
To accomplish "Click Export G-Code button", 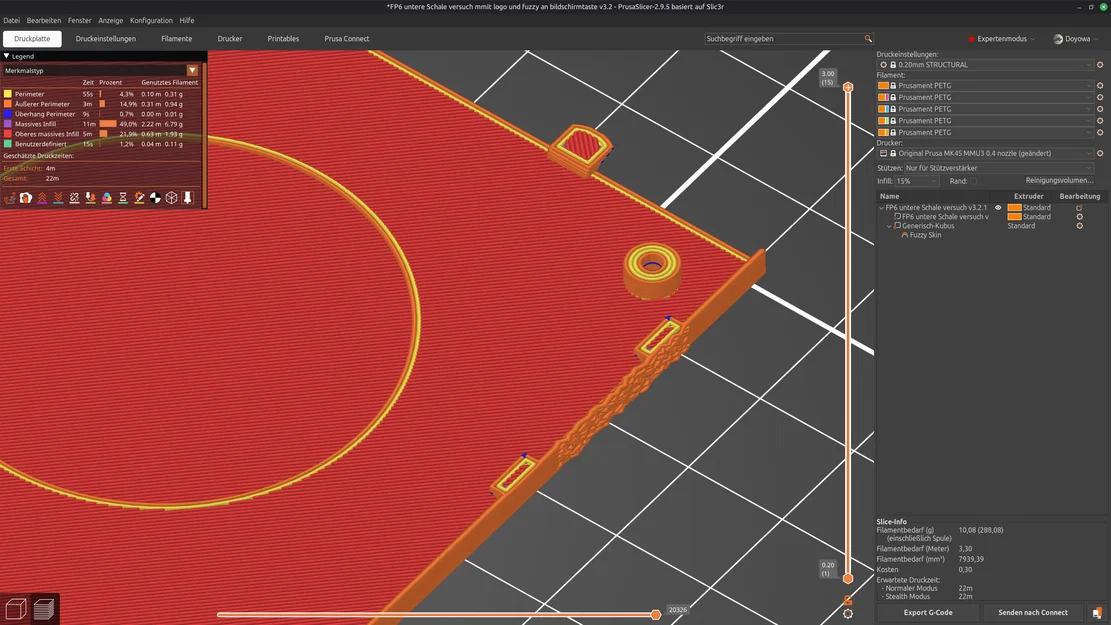I will [928, 613].
